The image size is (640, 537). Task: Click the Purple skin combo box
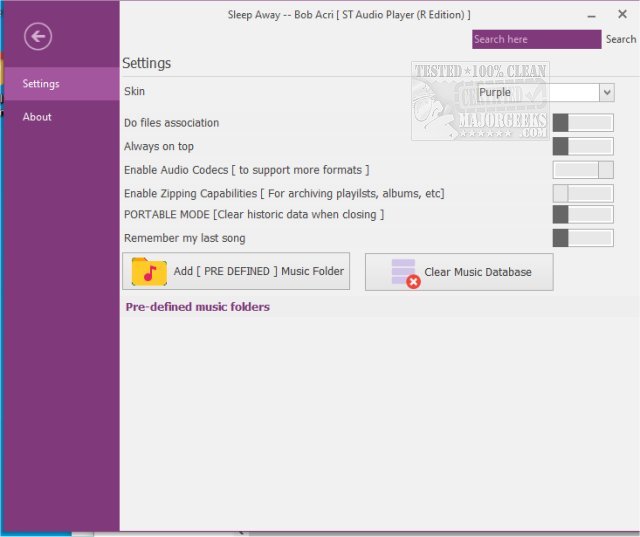click(x=545, y=92)
